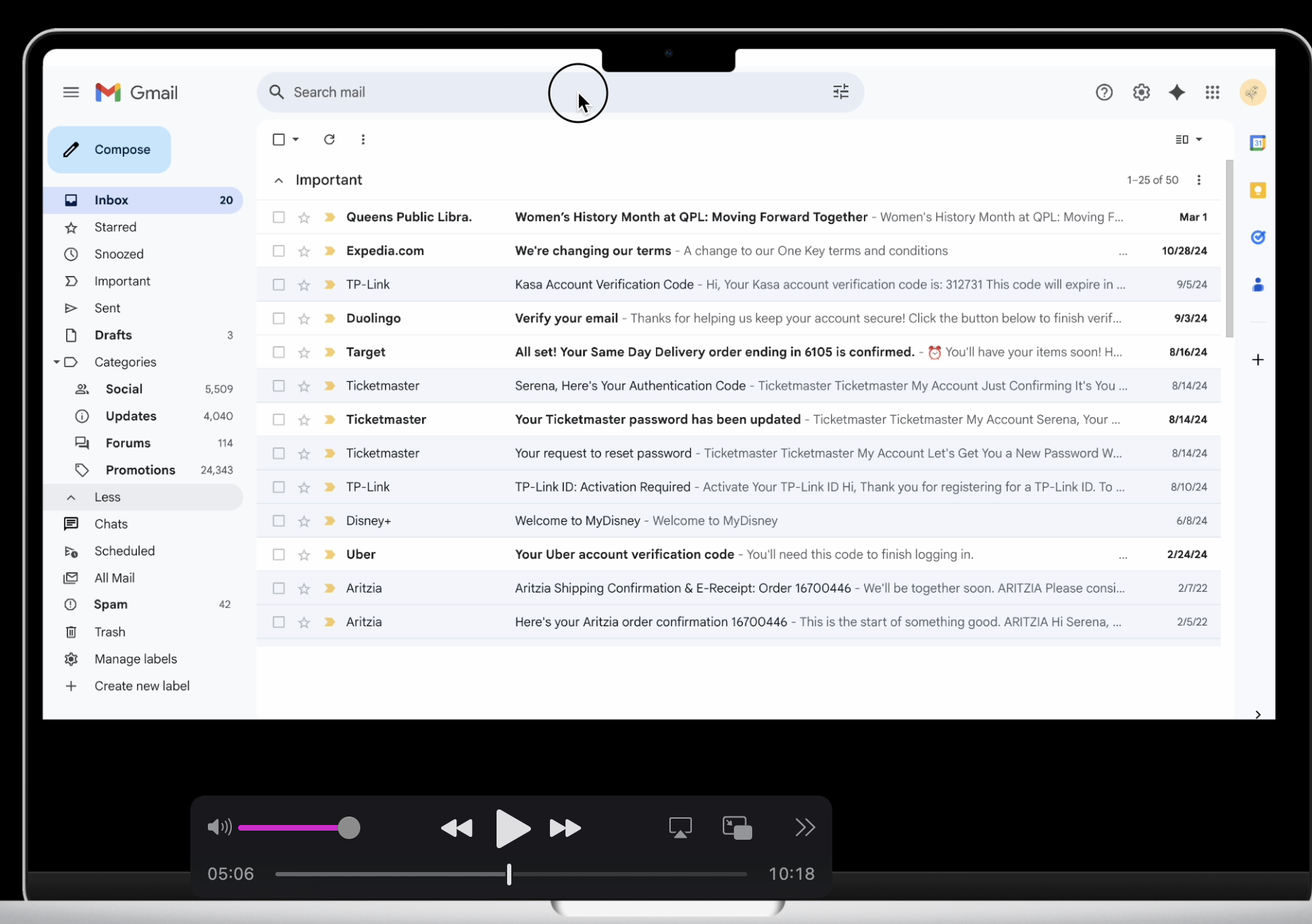
Task: Open Google Tasks side panel icon
Action: [1258, 237]
